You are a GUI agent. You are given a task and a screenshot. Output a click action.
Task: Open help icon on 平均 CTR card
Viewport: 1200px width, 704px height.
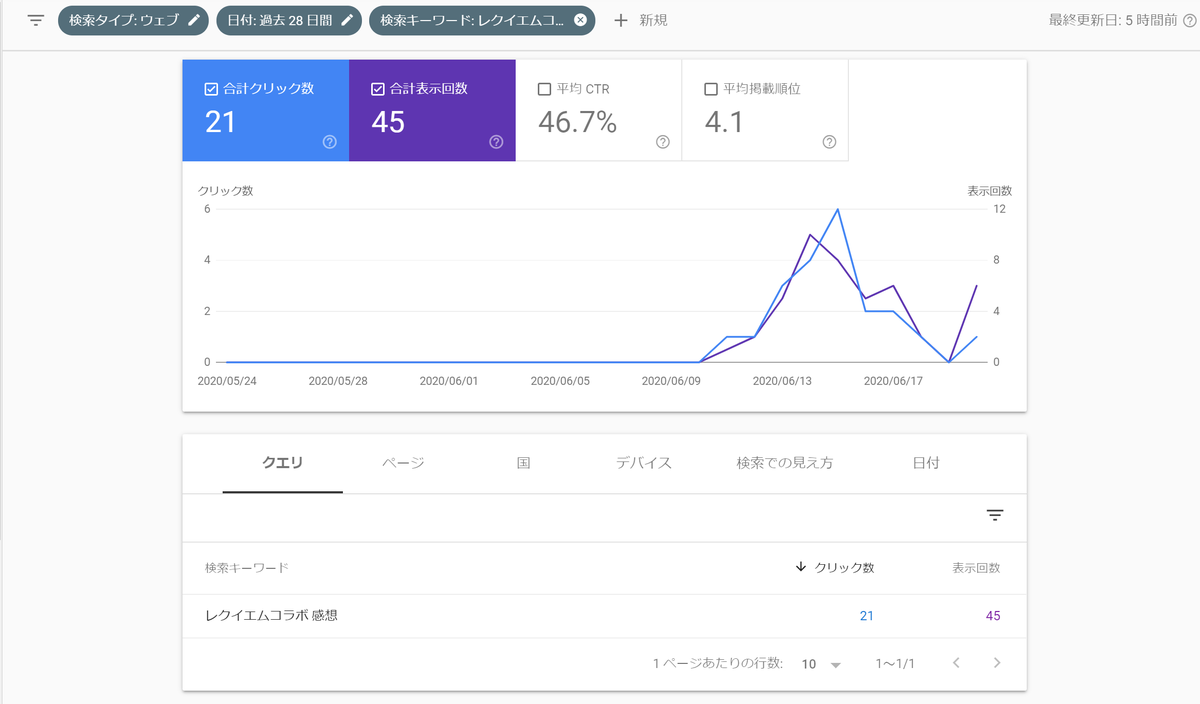click(662, 142)
